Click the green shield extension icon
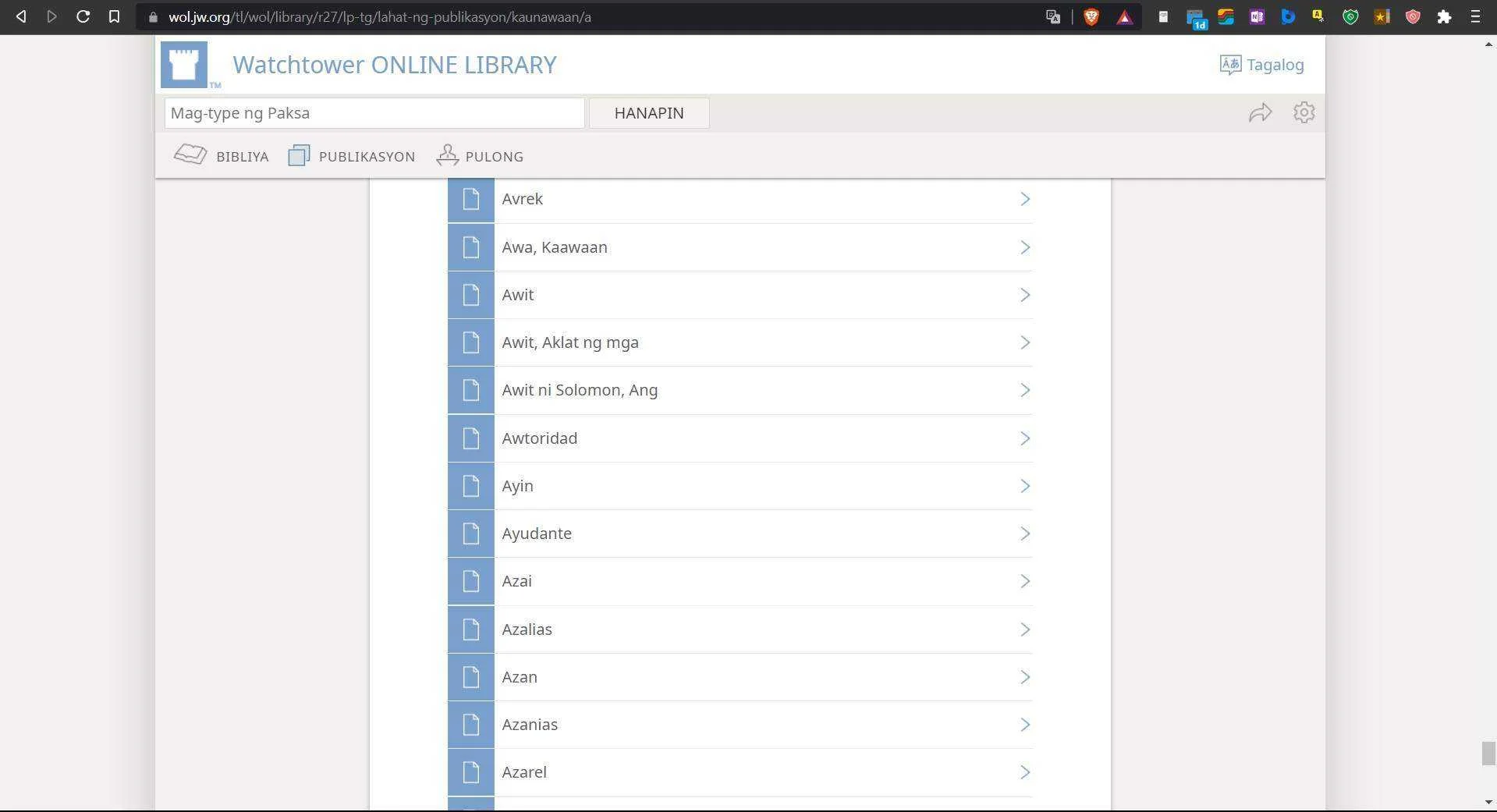The width and height of the screenshot is (1497, 812). click(x=1350, y=16)
